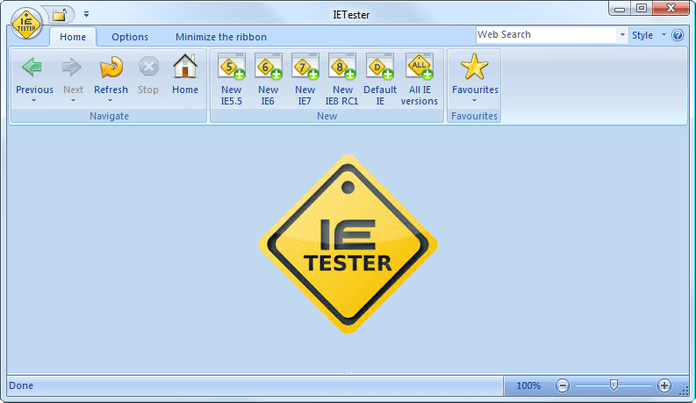Click the Done status text
Screen dimensions: 696x403
coord(21,386)
